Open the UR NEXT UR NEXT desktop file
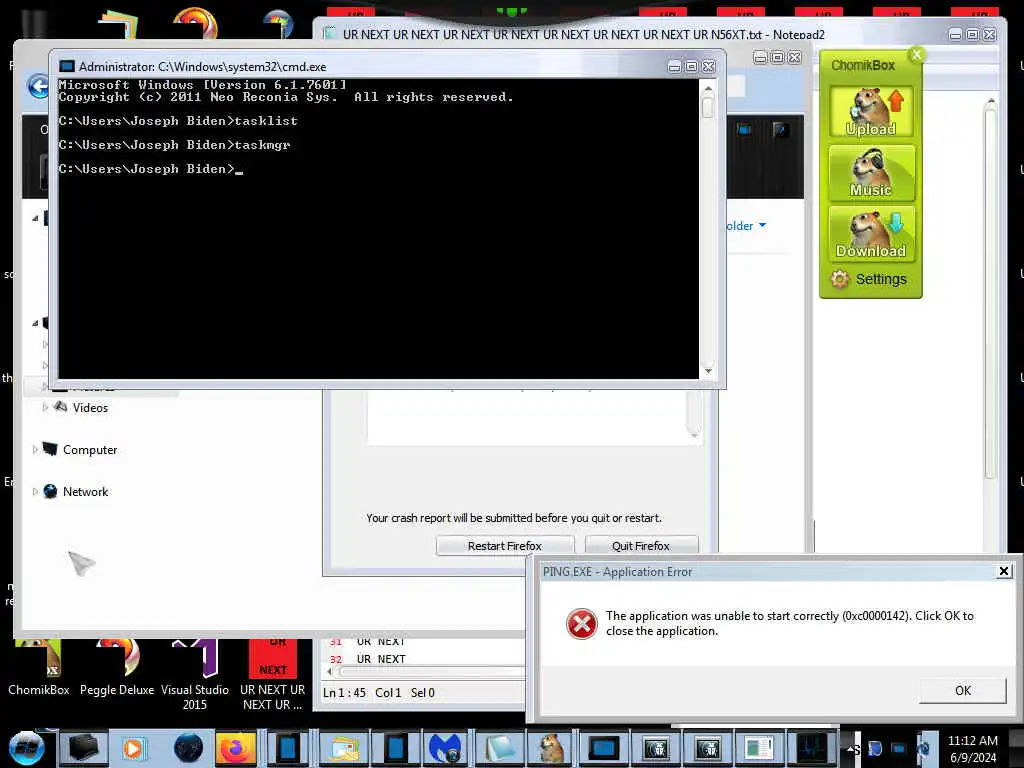 click(x=272, y=676)
